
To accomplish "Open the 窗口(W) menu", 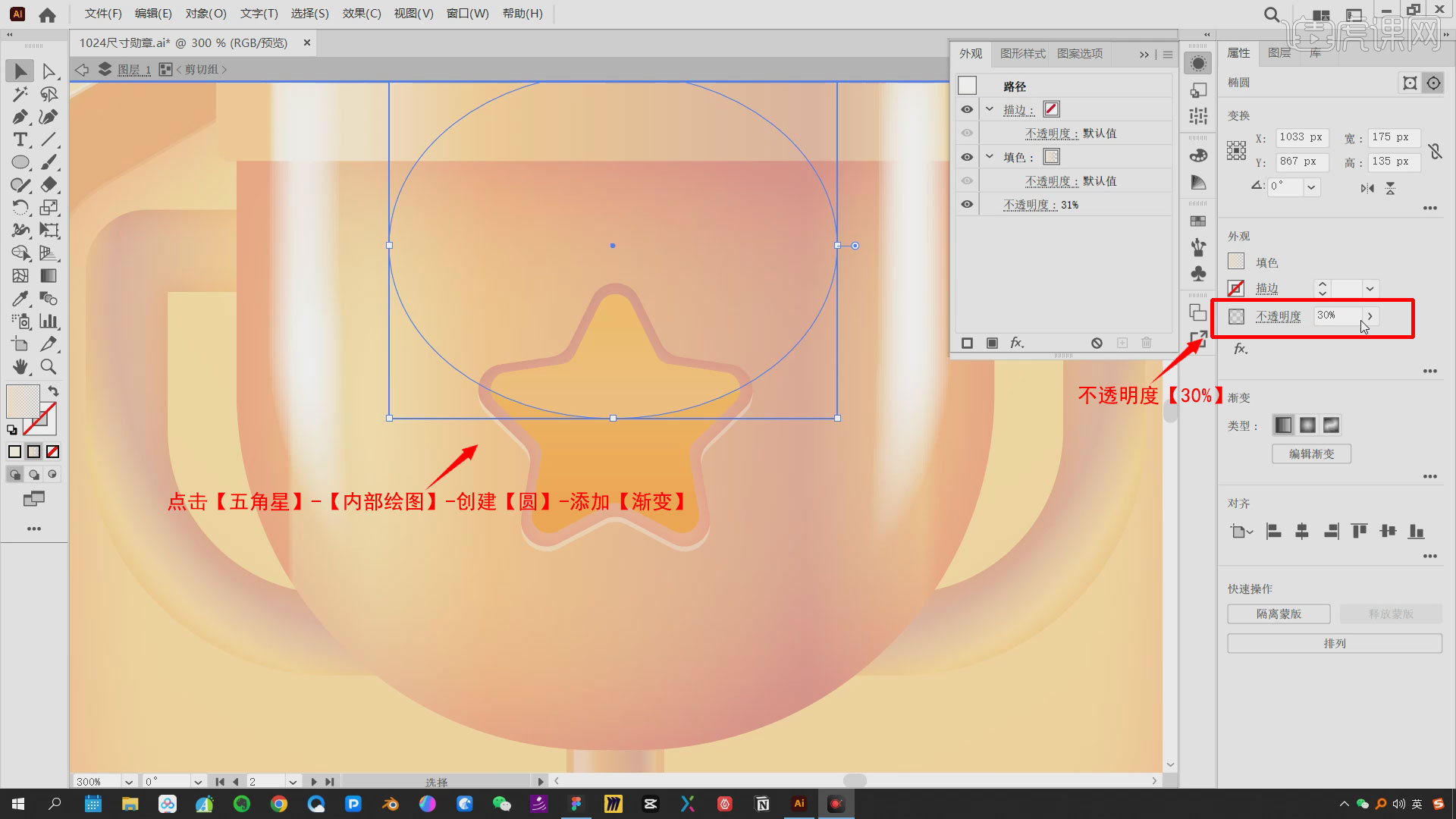I will click(467, 14).
